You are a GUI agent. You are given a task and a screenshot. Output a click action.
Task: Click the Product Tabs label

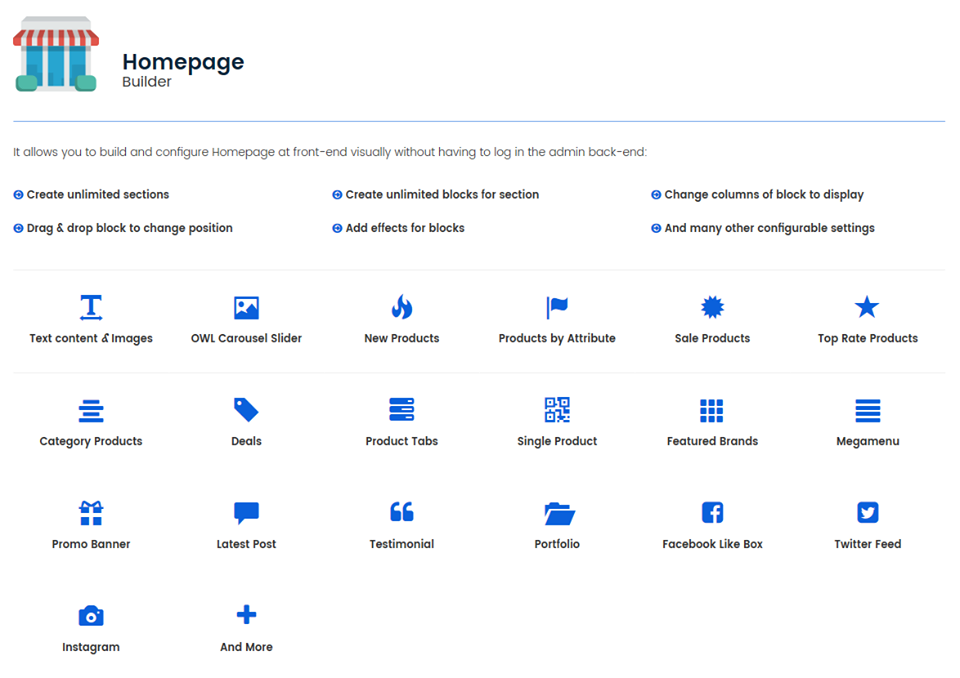[x=402, y=441]
